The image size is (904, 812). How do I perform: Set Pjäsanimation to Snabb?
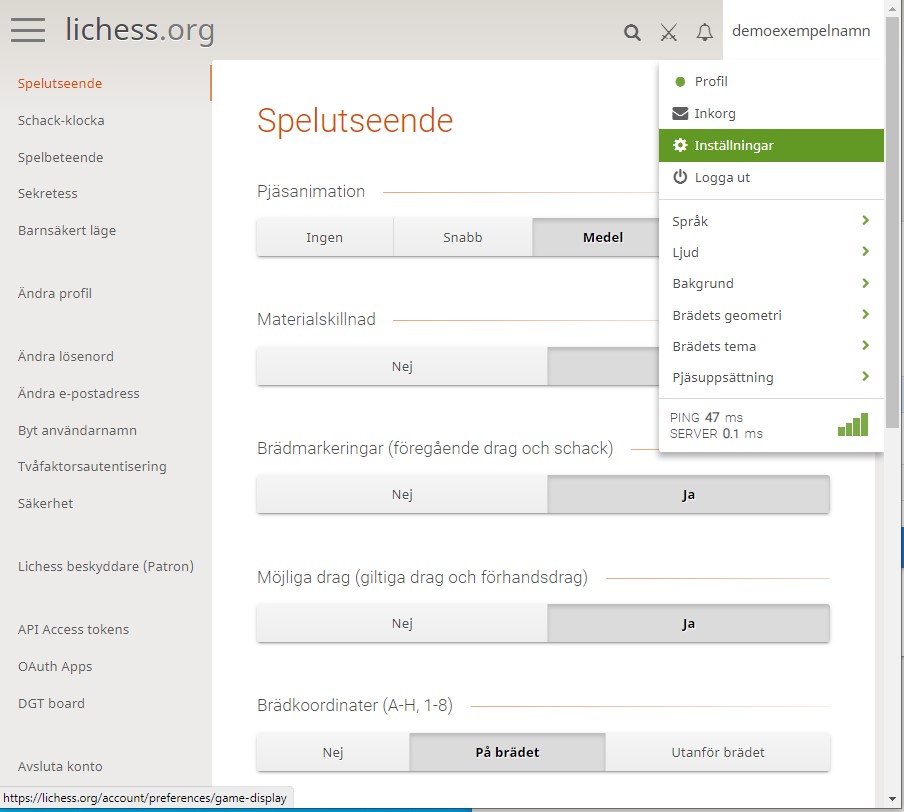[x=462, y=238]
